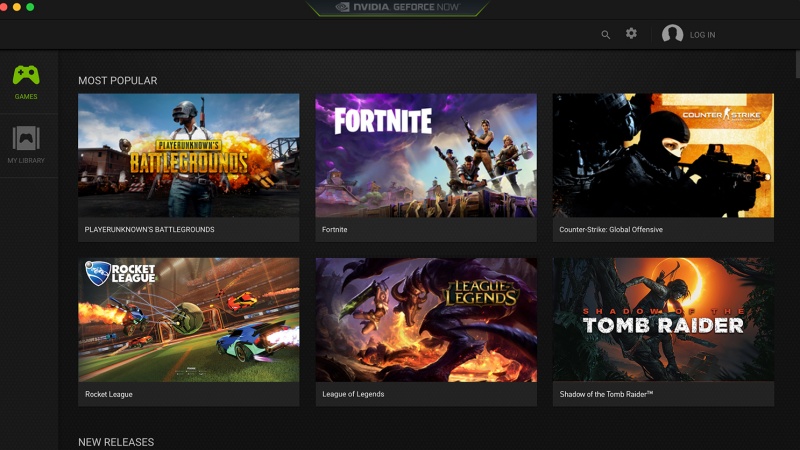This screenshot has height=450, width=800.
Task: Click the Fortnite title caption
Action: click(x=335, y=230)
